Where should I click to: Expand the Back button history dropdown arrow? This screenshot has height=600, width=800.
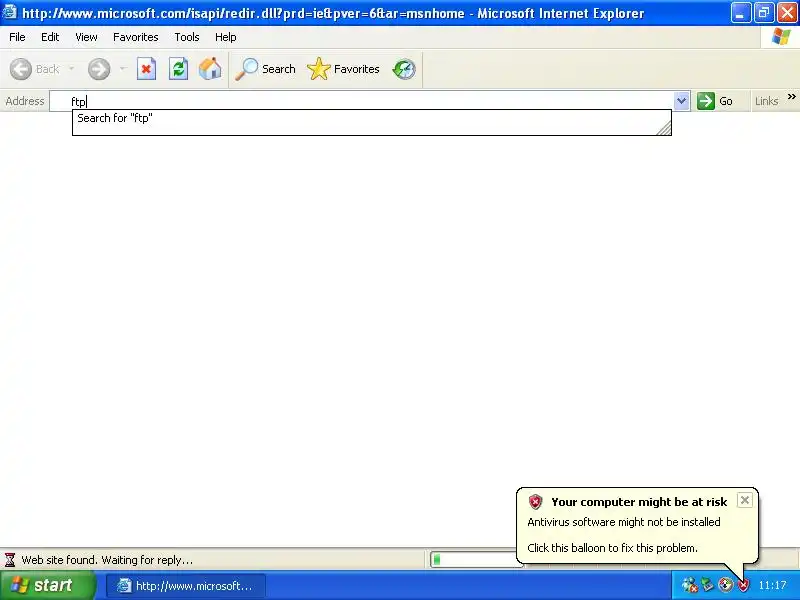[x=71, y=69]
